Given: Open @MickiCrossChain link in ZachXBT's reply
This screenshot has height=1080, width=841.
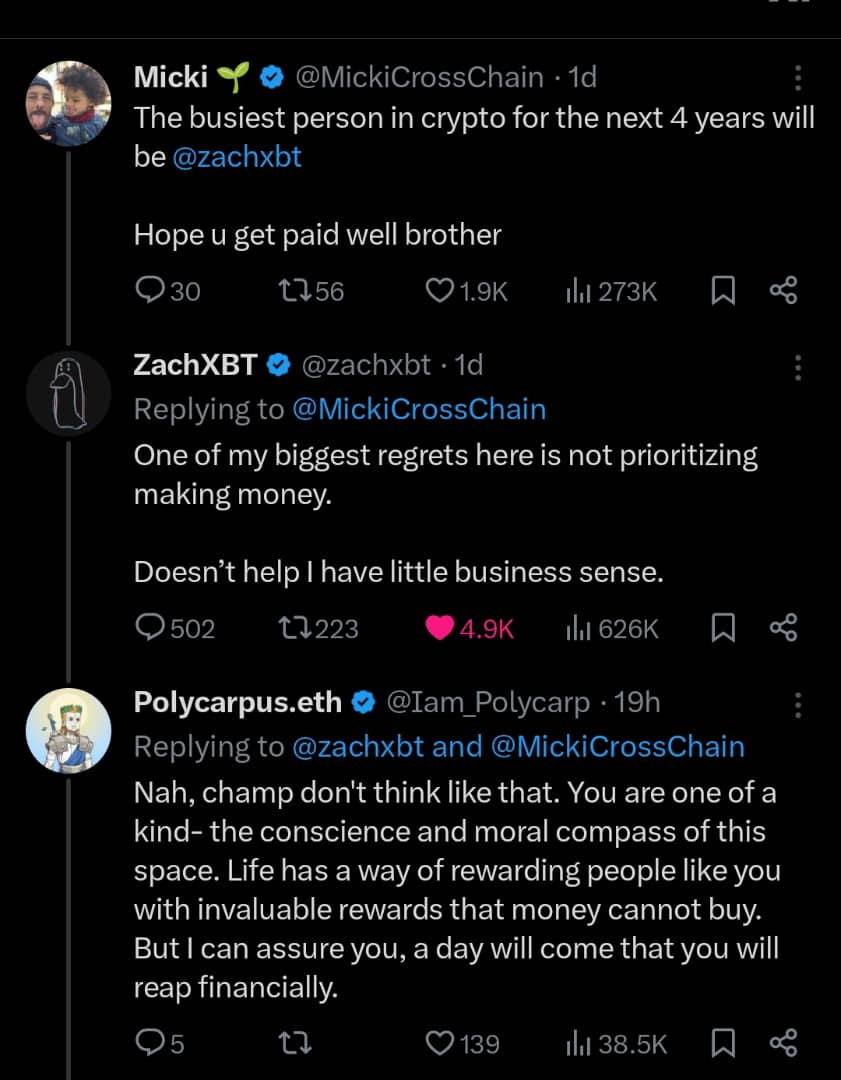Looking at the screenshot, I should tap(419, 409).
